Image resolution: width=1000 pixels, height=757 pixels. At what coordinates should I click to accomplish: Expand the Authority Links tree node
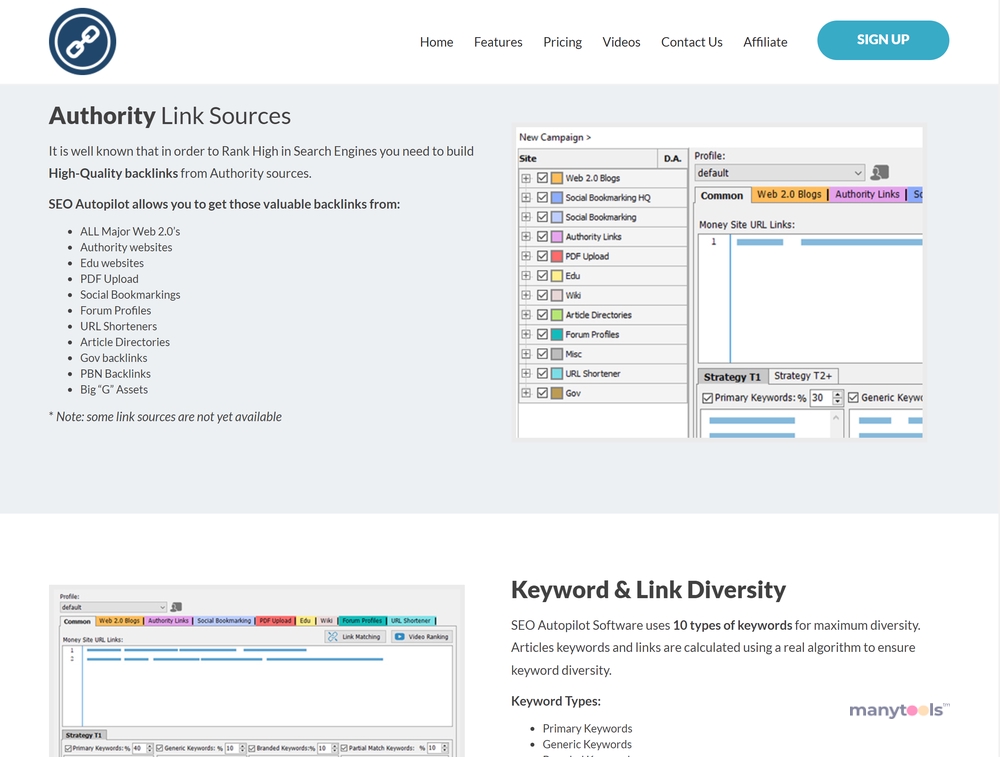[x=526, y=237]
